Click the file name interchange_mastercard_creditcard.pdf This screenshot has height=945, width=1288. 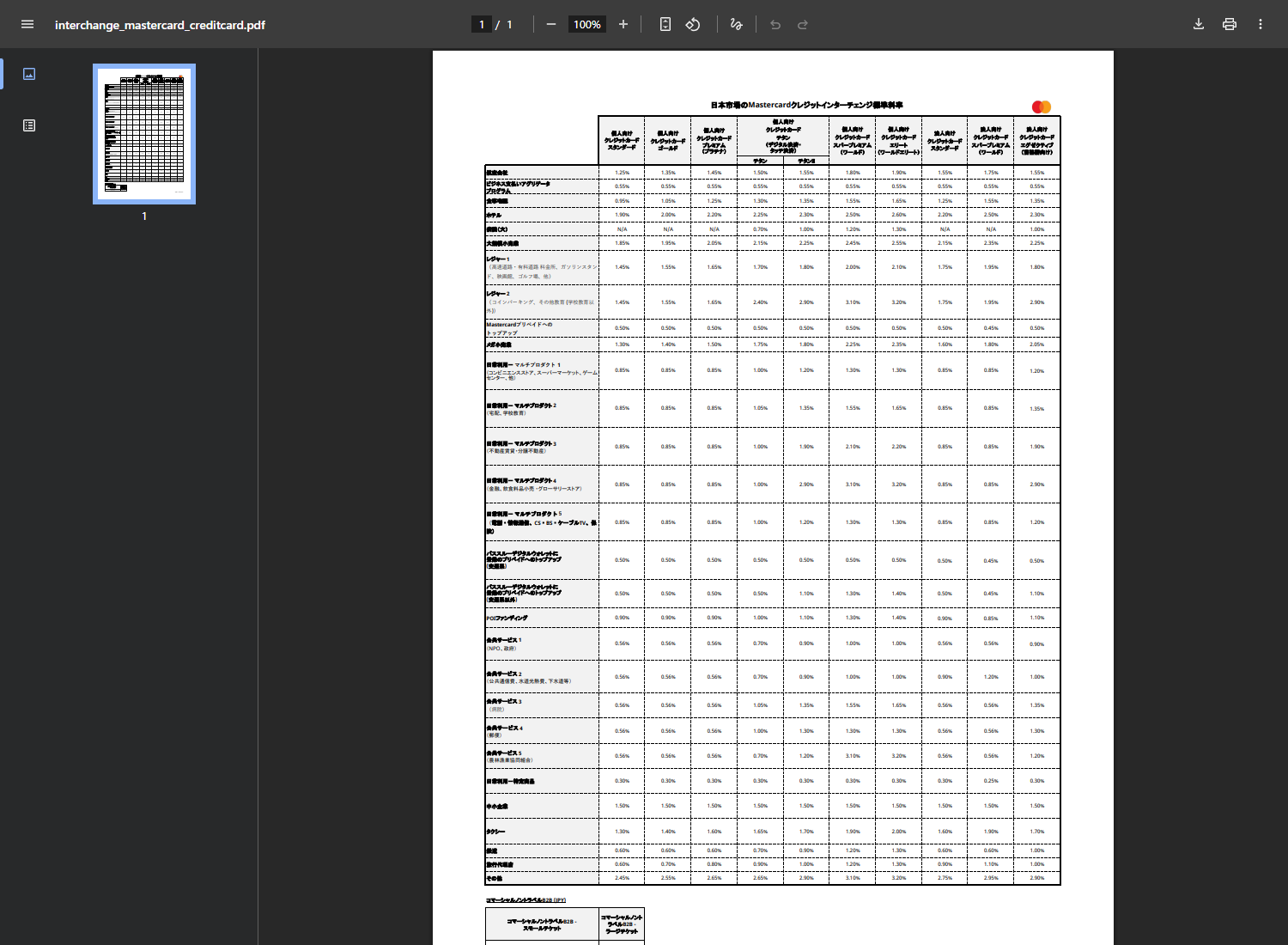tap(160, 25)
